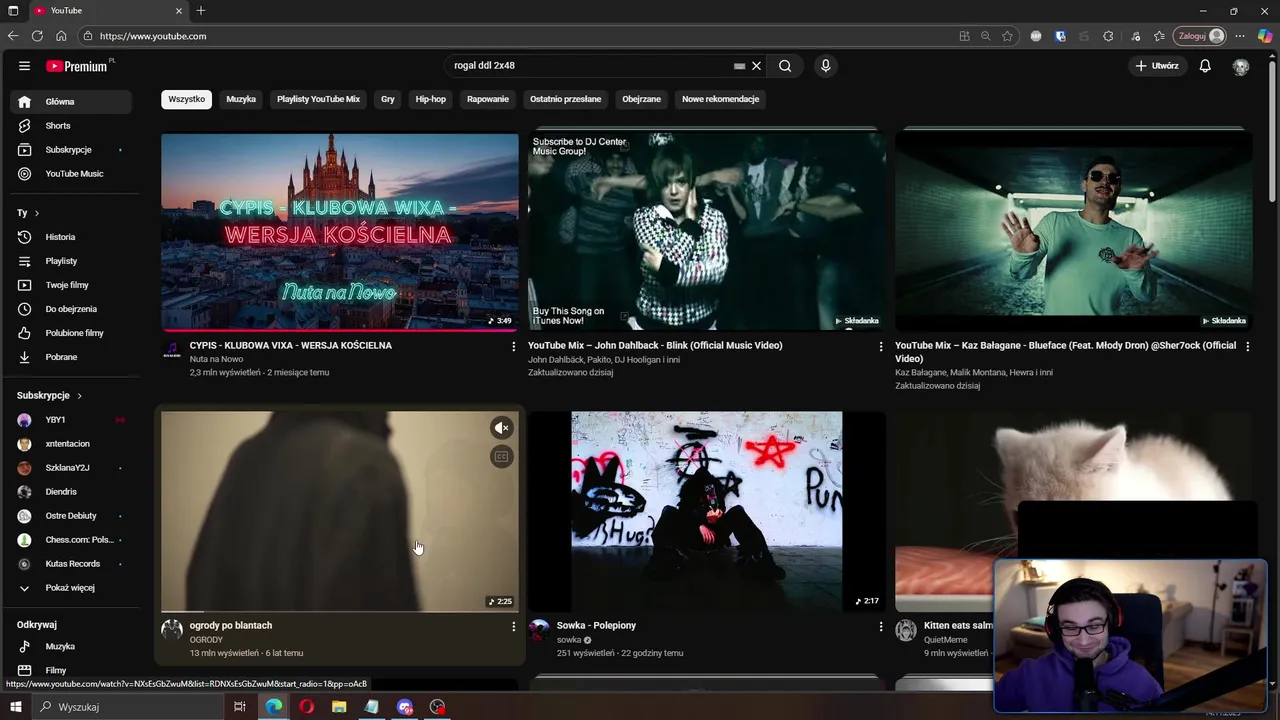Select the Gry filter chip

[388, 99]
